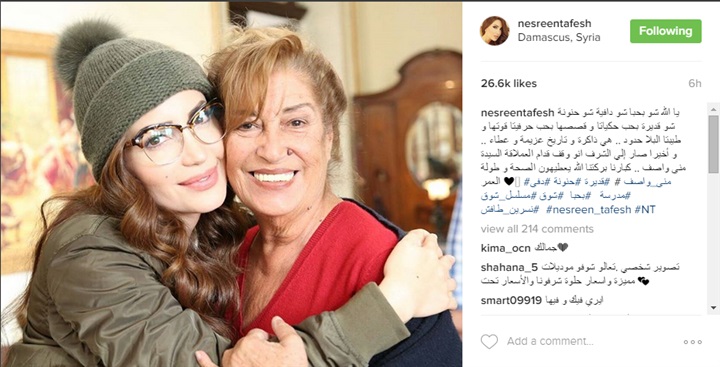The image size is (720, 367).
Task: Open the 6h post timestamp
Action: [695, 84]
